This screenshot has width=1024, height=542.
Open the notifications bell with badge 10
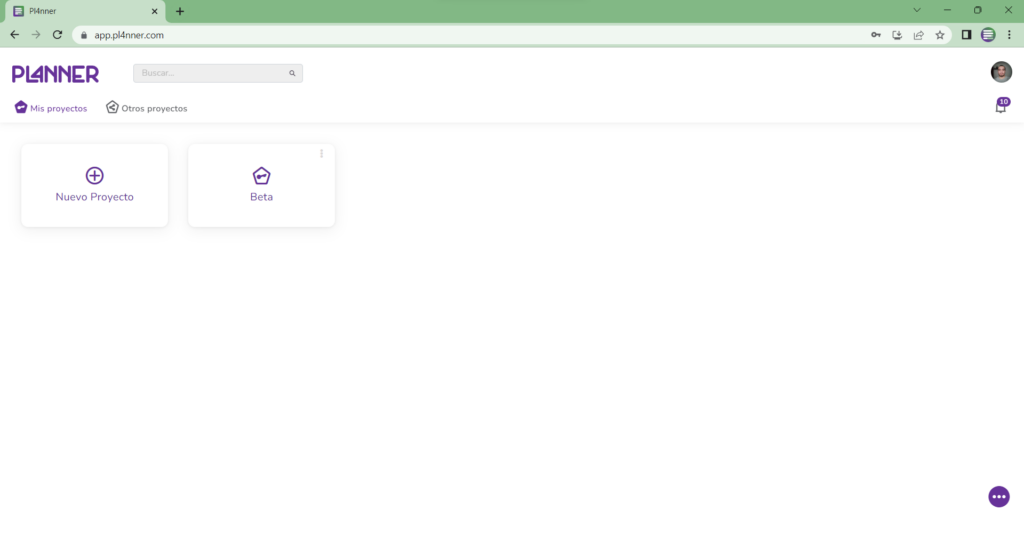pos(1002,106)
